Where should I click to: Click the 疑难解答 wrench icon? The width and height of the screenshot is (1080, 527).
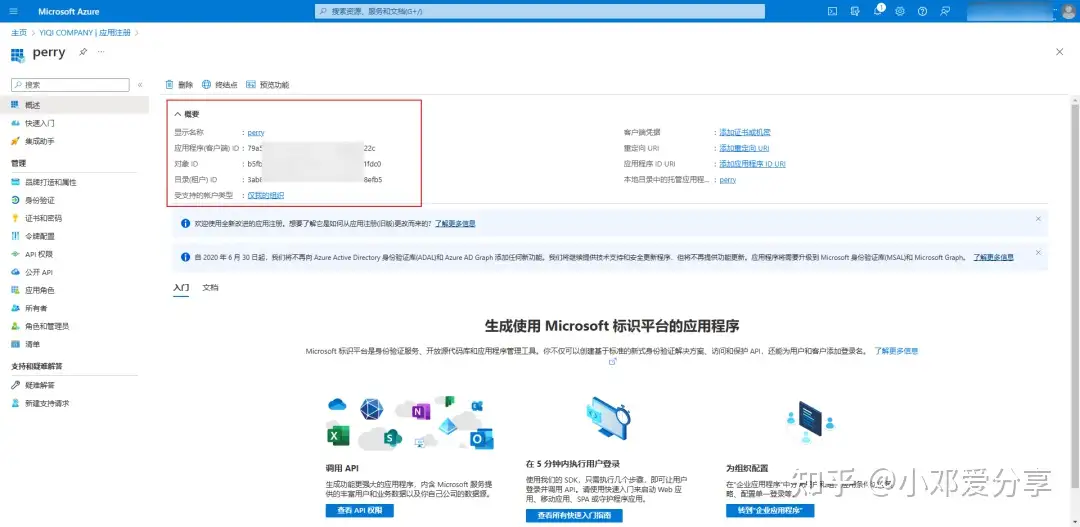click(15, 385)
